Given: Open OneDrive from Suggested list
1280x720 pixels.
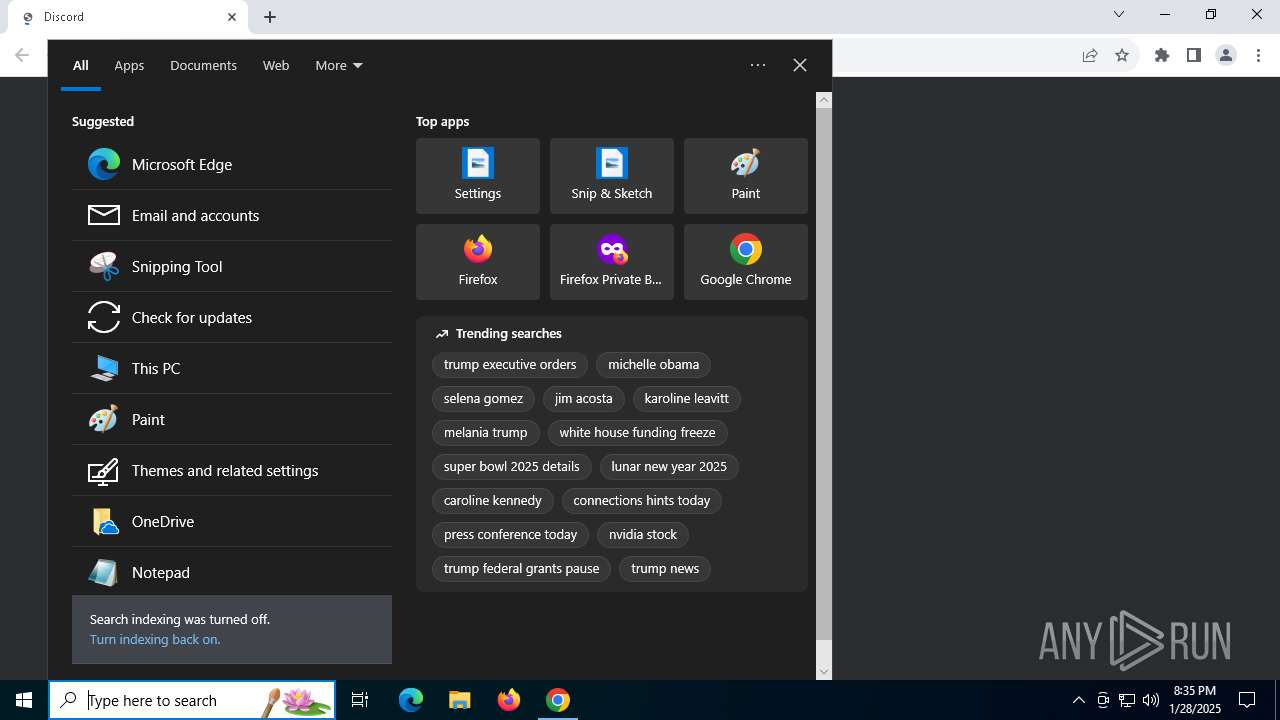Looking at the screenshot, I should coord(232,521).
